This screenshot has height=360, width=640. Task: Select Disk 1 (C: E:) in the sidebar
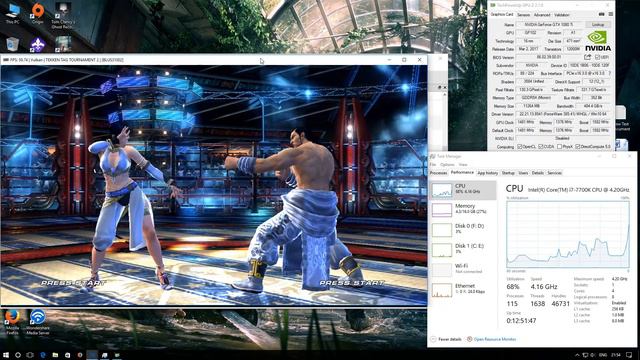click(463, 249)
